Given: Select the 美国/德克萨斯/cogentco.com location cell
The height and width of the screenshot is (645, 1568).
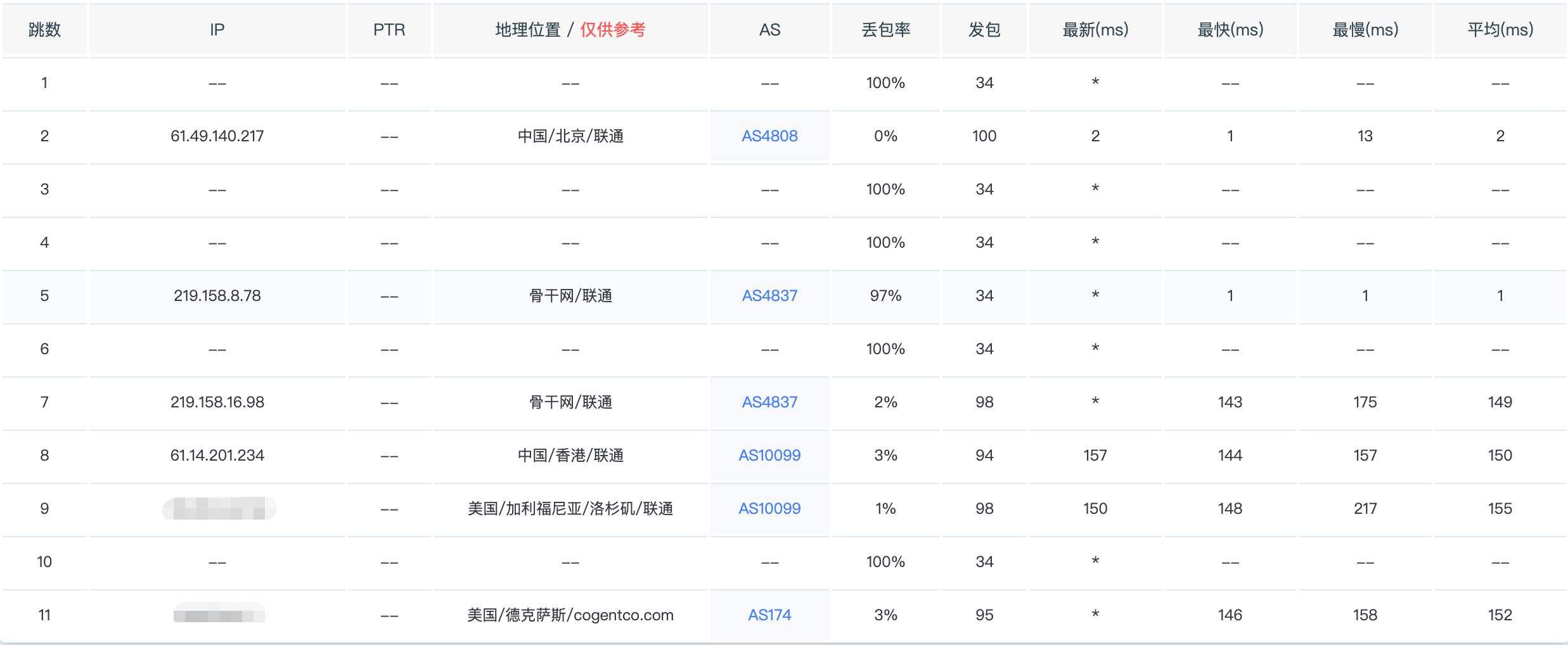Looking at the screenshot, I should click(570, 615).
